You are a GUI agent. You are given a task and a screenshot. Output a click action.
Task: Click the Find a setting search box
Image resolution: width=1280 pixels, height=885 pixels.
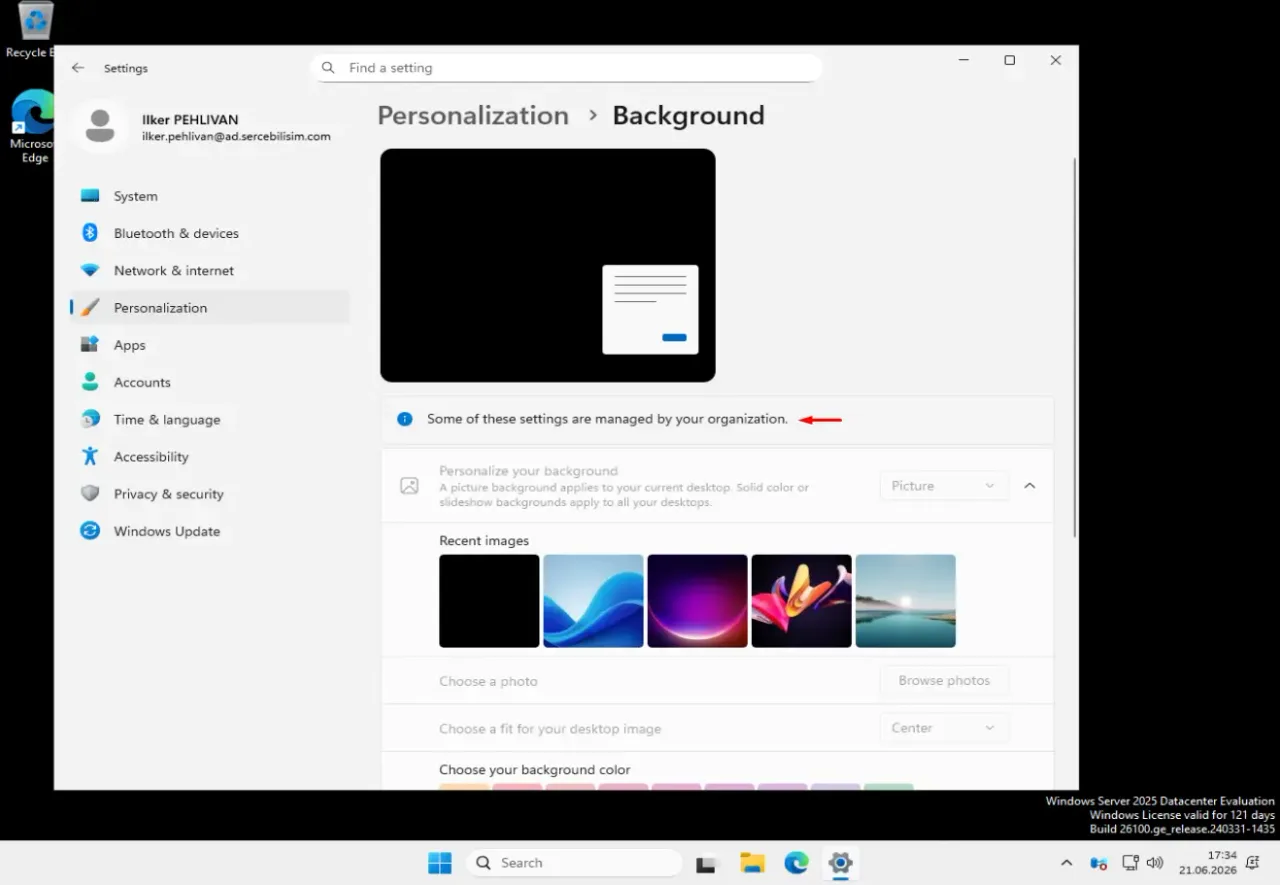[x=566, y=68]
